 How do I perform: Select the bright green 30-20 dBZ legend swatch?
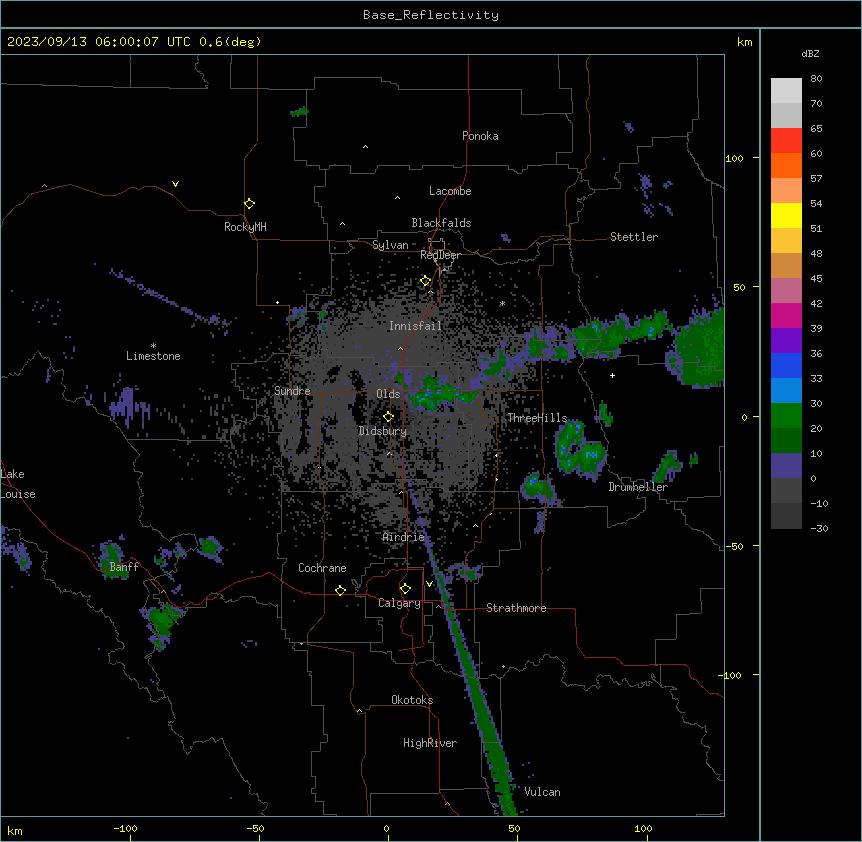point(786,416)
